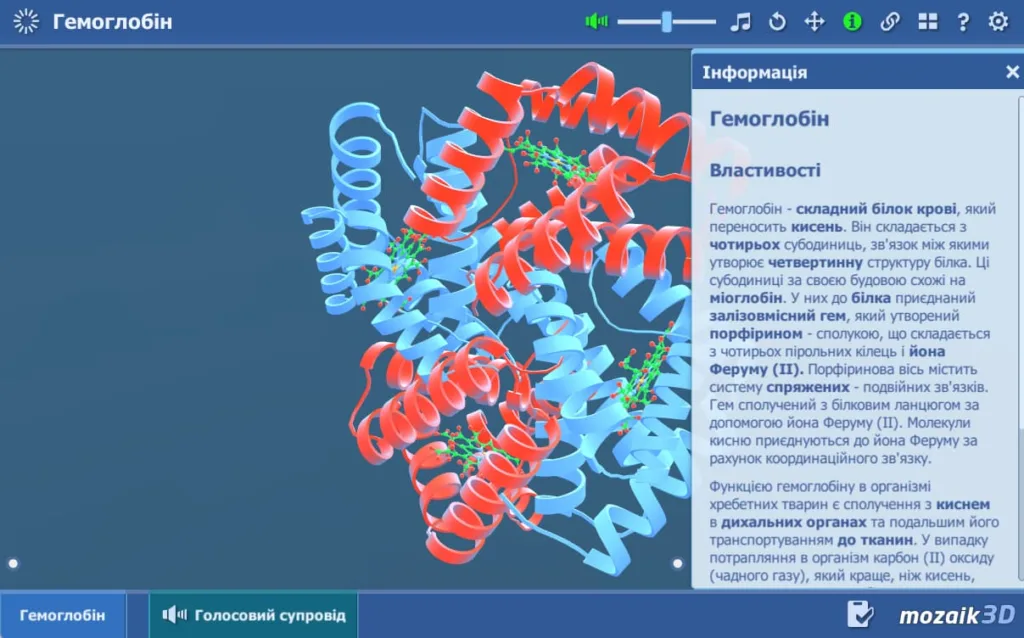Click the white dot at bottom-left of viewport
Viewport: 1024px width, 638px height.
[13, 564]
